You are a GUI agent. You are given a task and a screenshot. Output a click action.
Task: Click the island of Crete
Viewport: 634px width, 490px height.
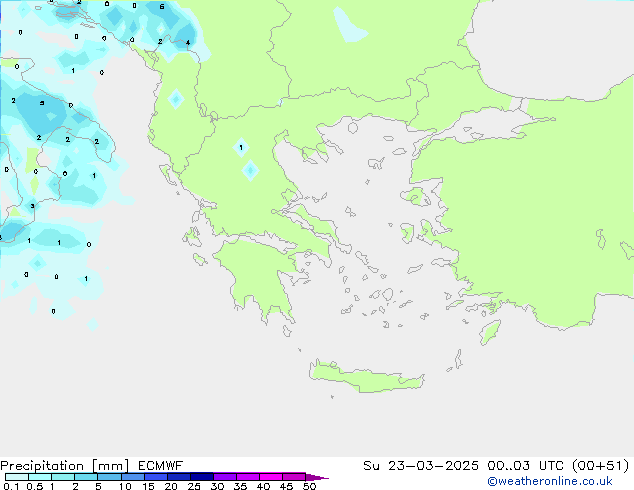[x=366, y=377]
